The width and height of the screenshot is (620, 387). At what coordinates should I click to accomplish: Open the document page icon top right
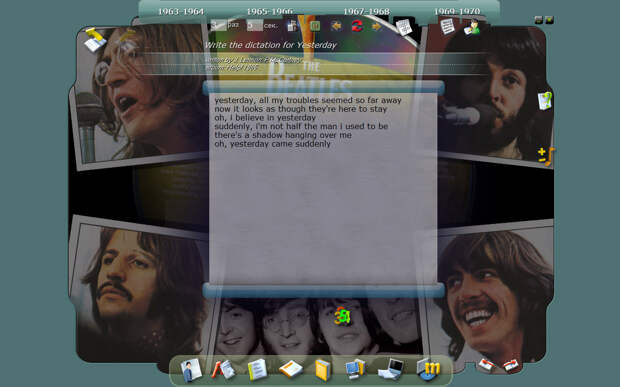coord(447,26)
